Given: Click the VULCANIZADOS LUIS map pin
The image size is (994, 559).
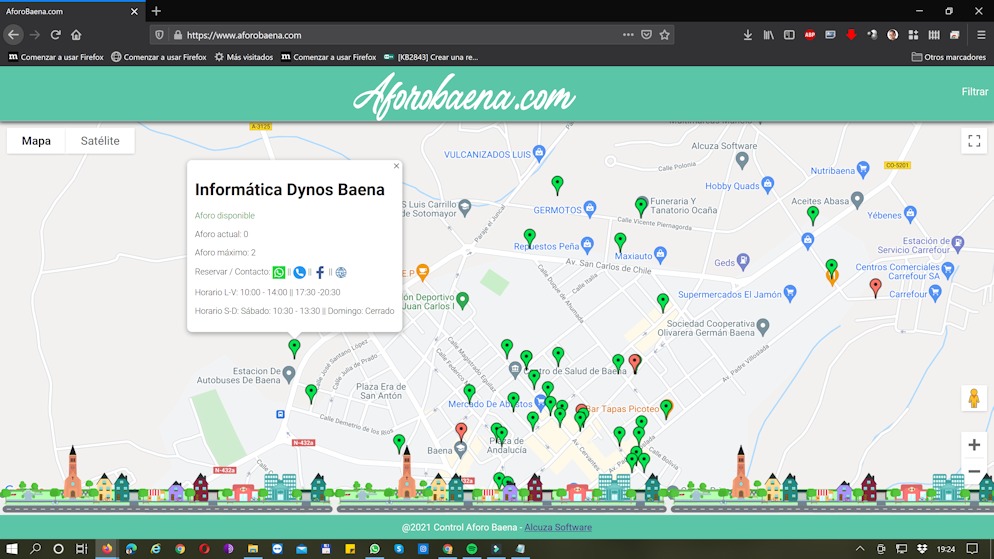Looking at the screenshot, I should point(539,153).
